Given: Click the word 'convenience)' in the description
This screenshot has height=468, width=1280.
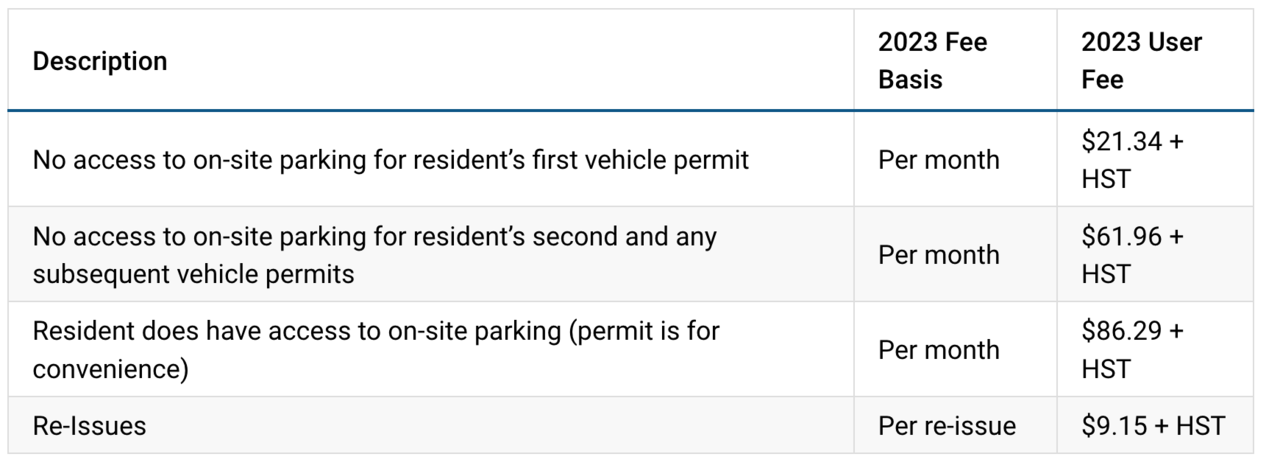Looking at the screenshot, I should click(110, 369).
